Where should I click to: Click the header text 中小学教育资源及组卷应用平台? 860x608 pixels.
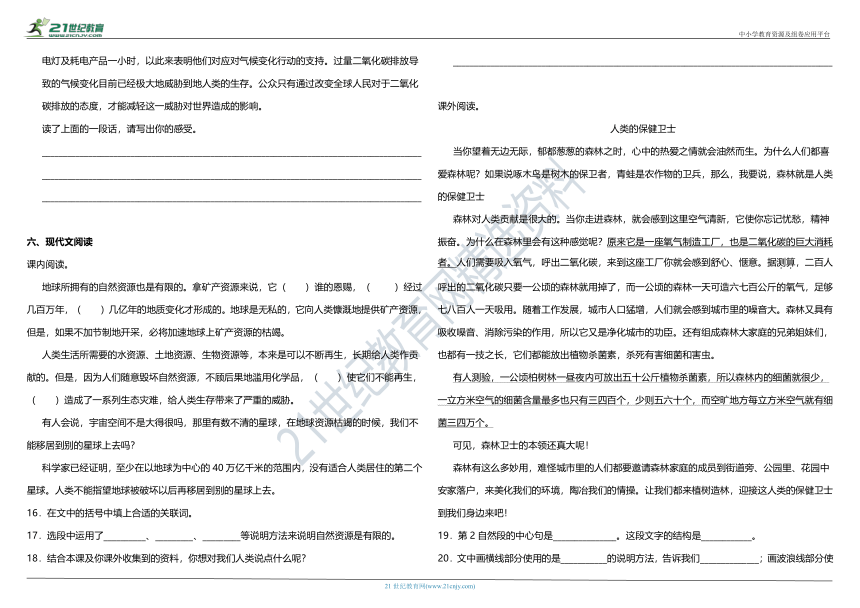pyautogui.click(x=784, y=34)
